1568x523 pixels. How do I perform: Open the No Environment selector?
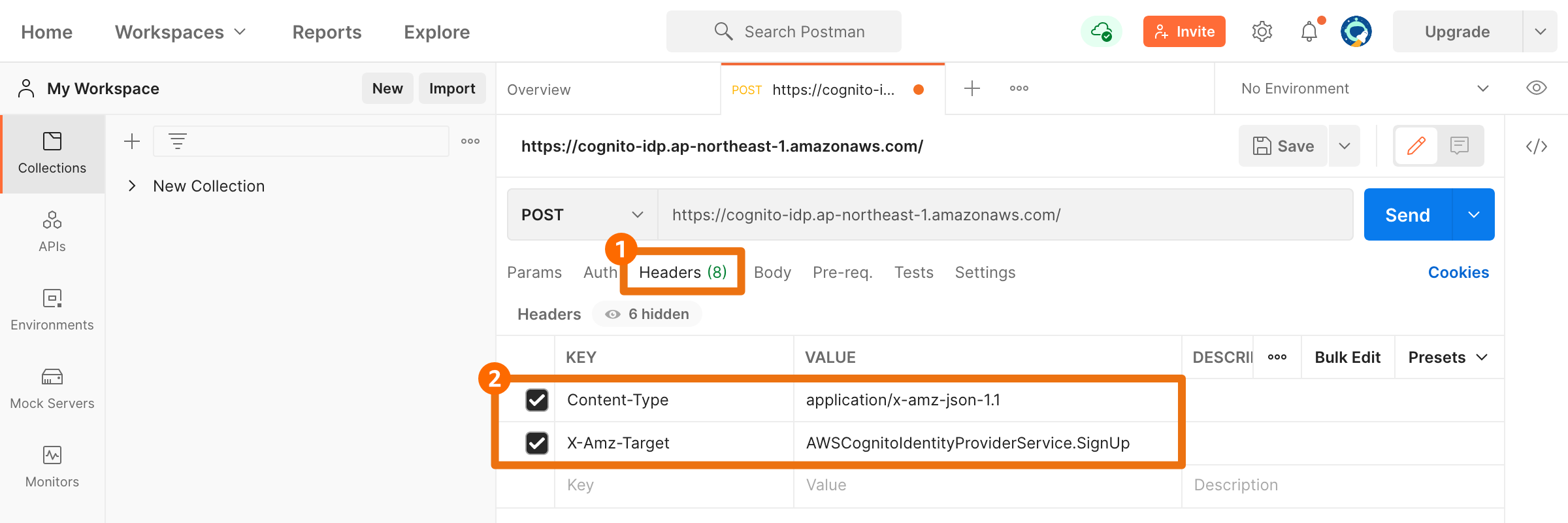coord(1364,88)
